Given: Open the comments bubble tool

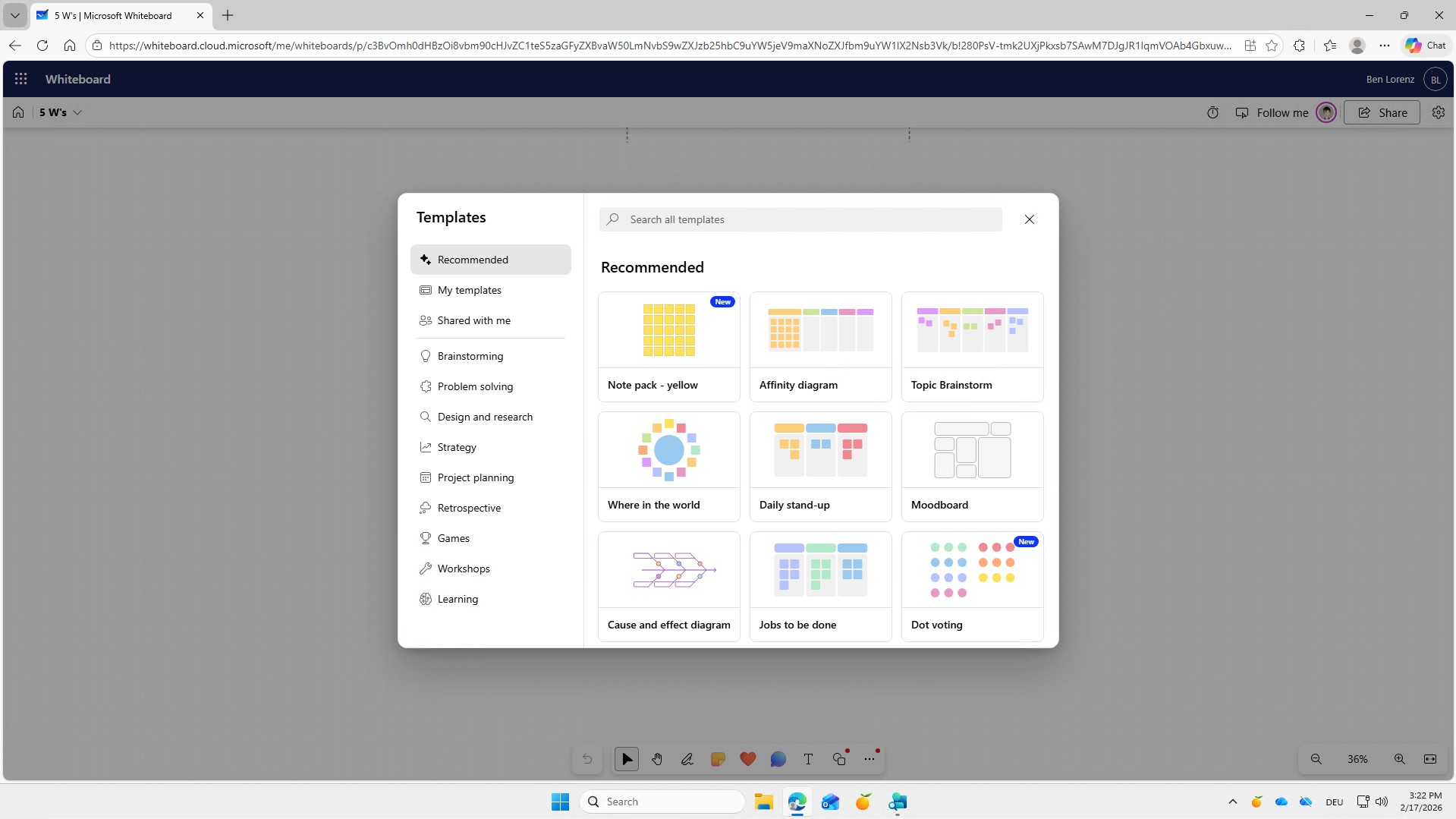Looking at the screenshot, I should [778, 759].
